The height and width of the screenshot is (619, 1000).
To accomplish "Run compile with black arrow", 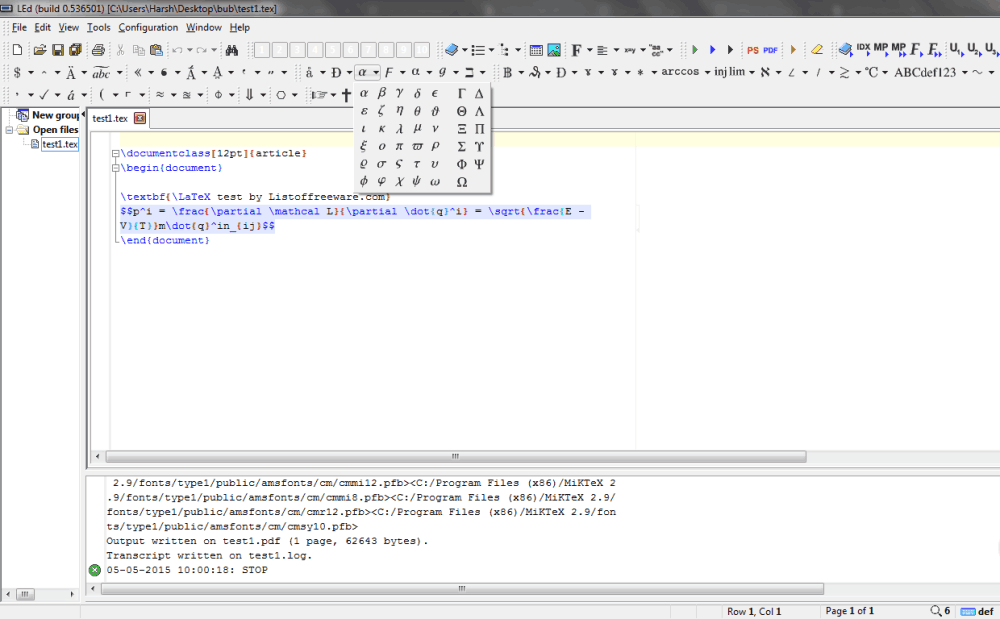I will click(730, 50).
